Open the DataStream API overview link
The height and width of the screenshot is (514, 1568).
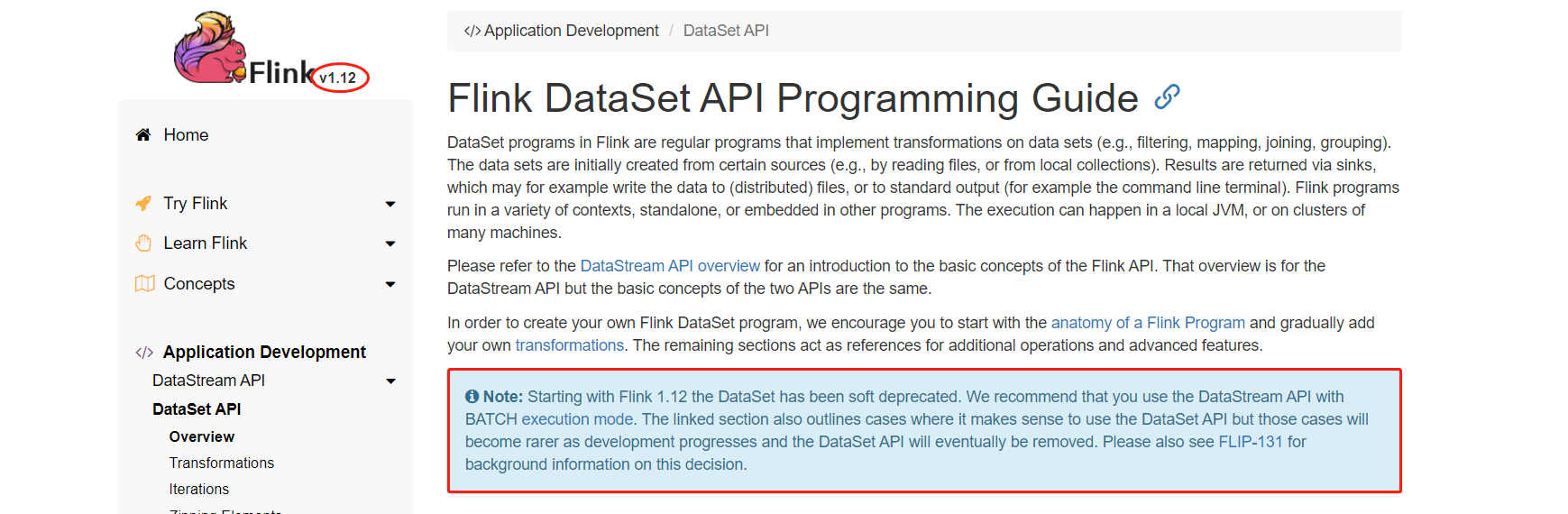(x=670, y=266)
